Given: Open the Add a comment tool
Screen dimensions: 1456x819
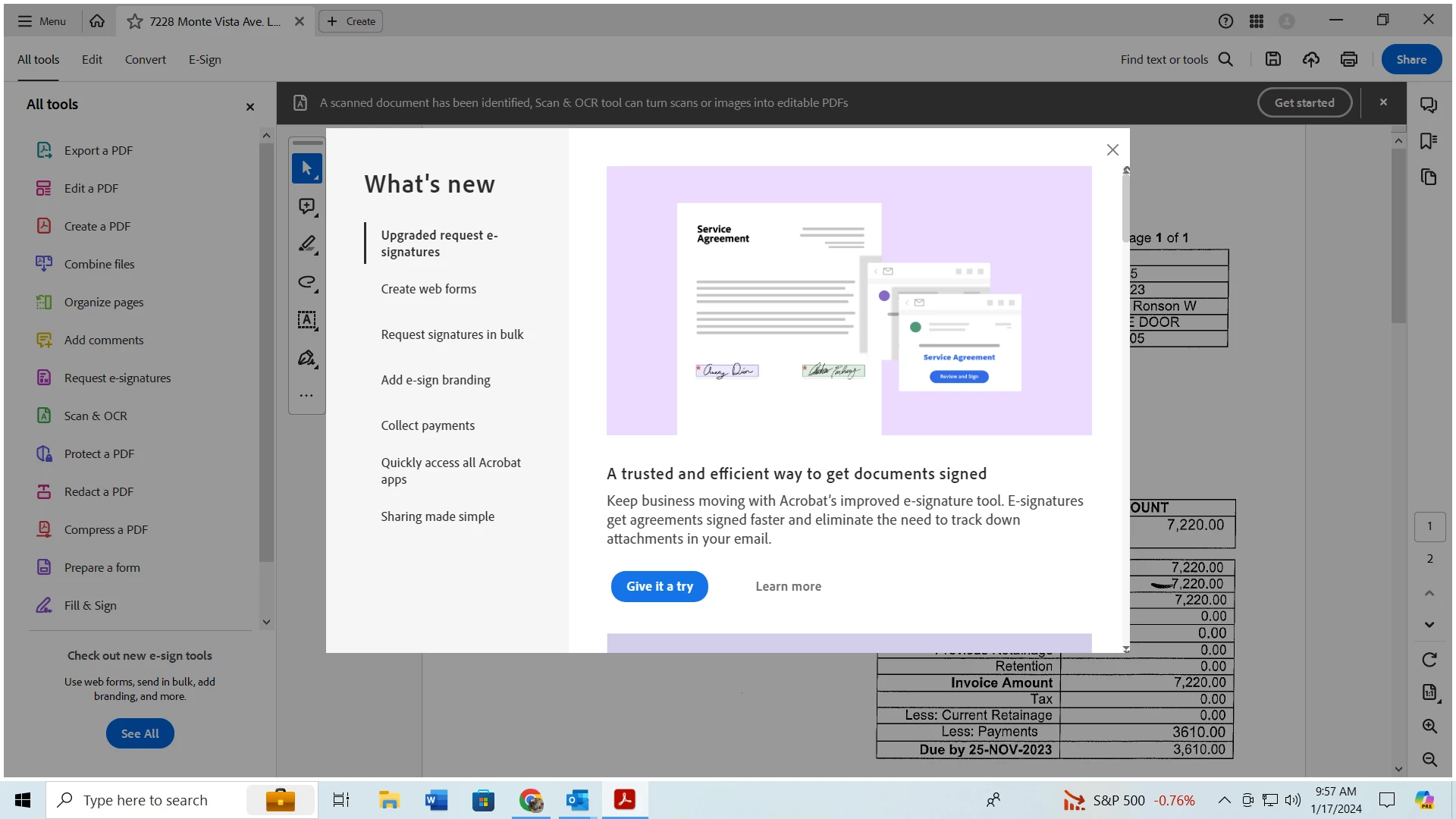Looking at the screenshot, I should [306, 206].
